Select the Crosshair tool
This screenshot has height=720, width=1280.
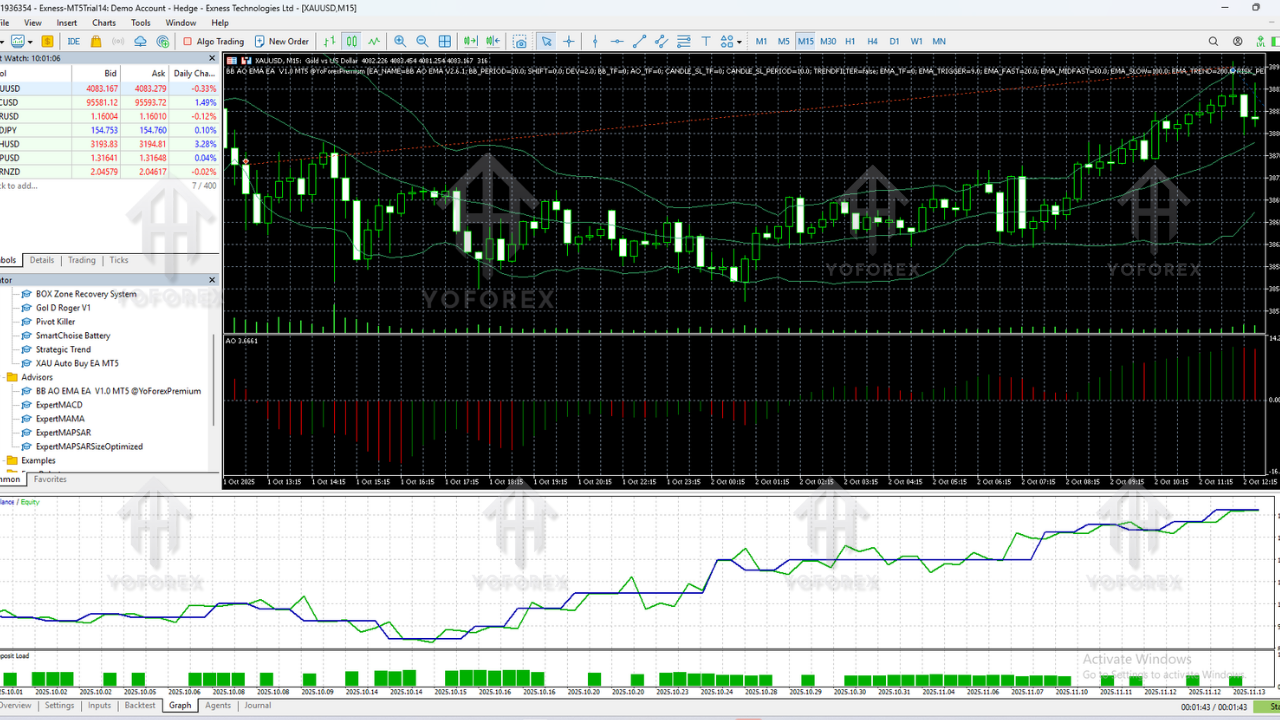pos(569,41)
